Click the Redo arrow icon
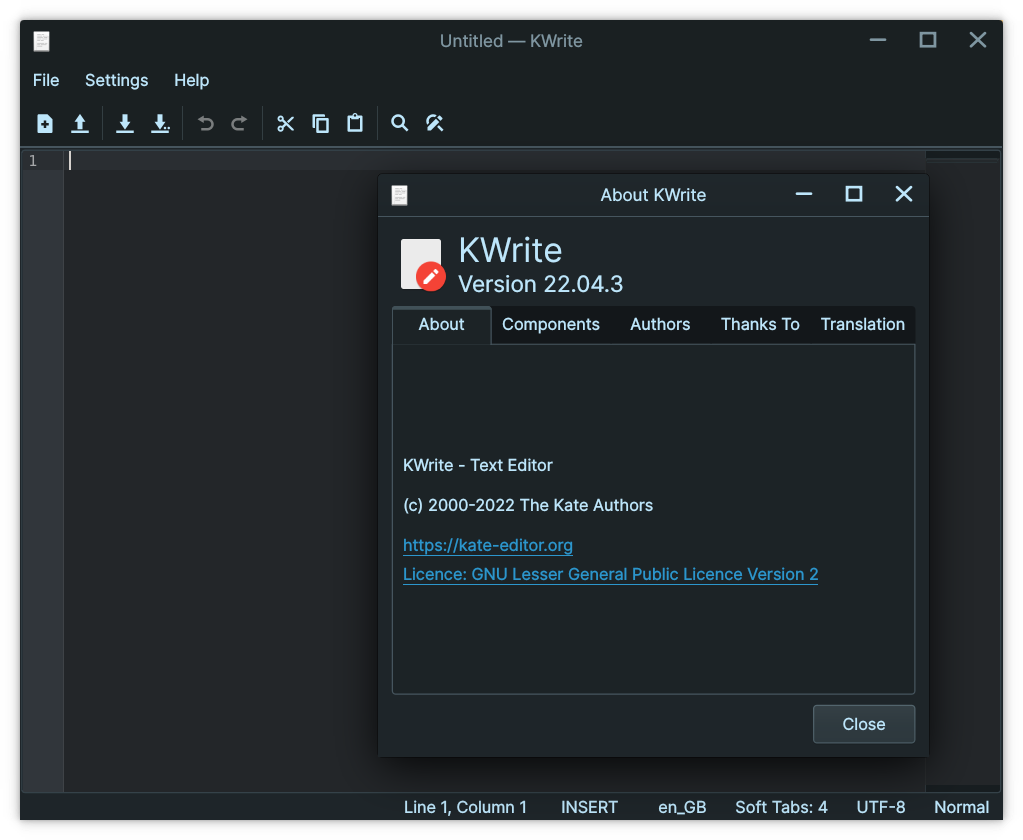This screenshot has height=840, width=1023. click(239, 123)
